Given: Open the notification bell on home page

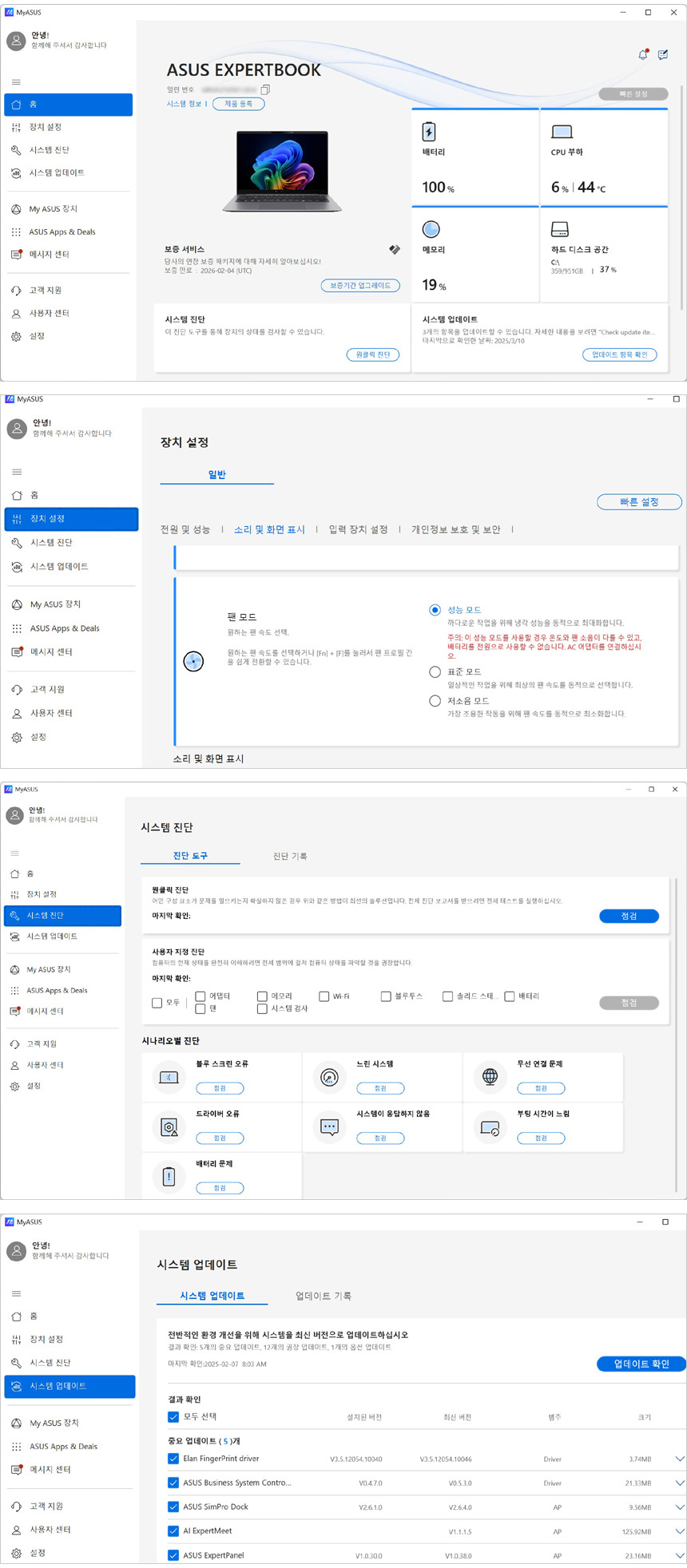Looking at the screenshot, I should pyautogui.click(x=642, y=54).
